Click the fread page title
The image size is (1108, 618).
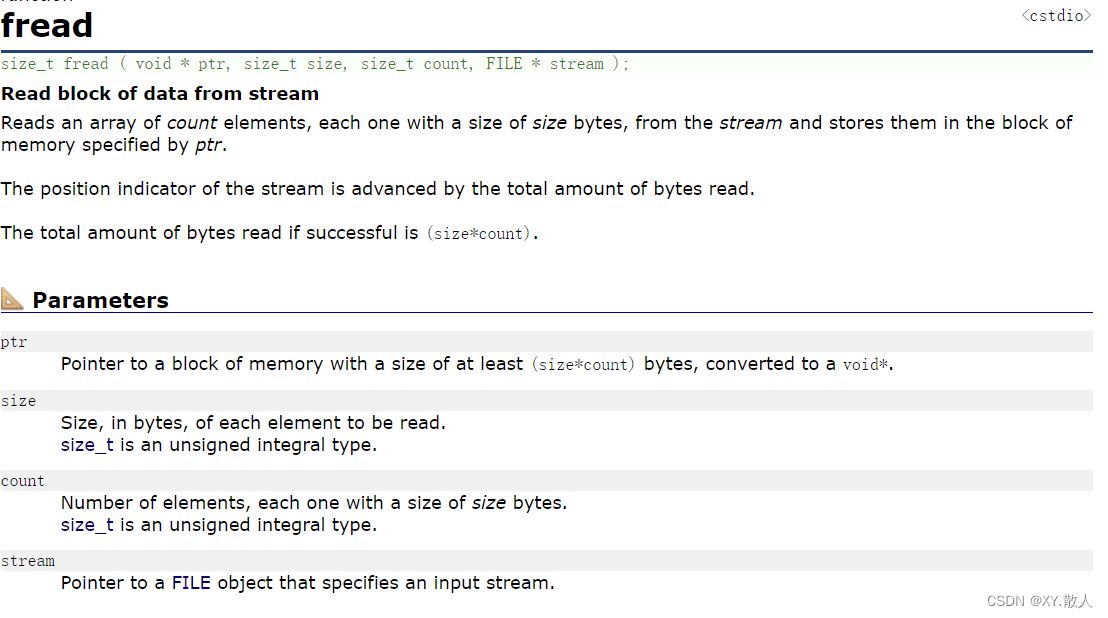click(x=47, y=25)
